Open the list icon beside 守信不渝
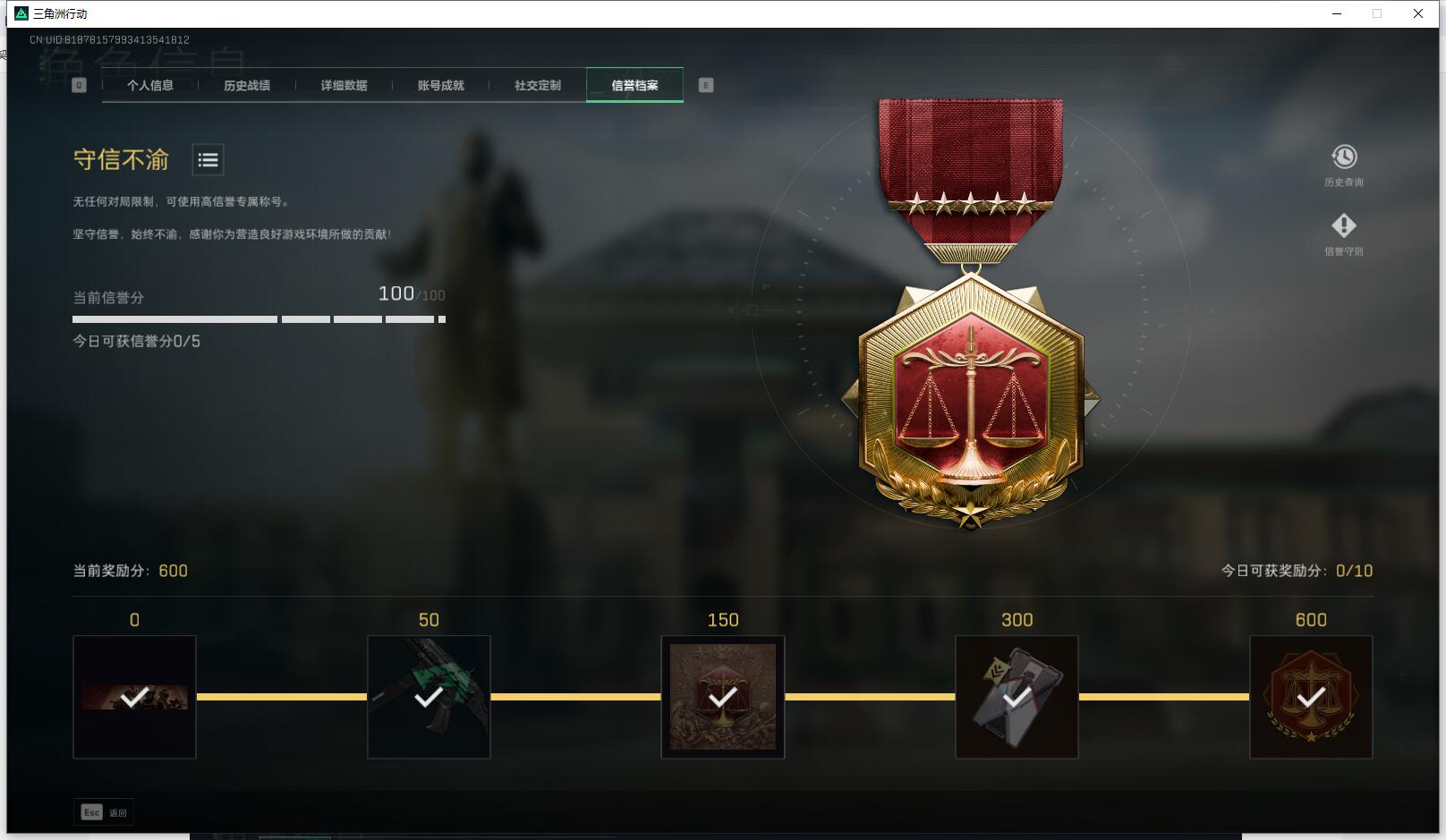 (208, 160)
